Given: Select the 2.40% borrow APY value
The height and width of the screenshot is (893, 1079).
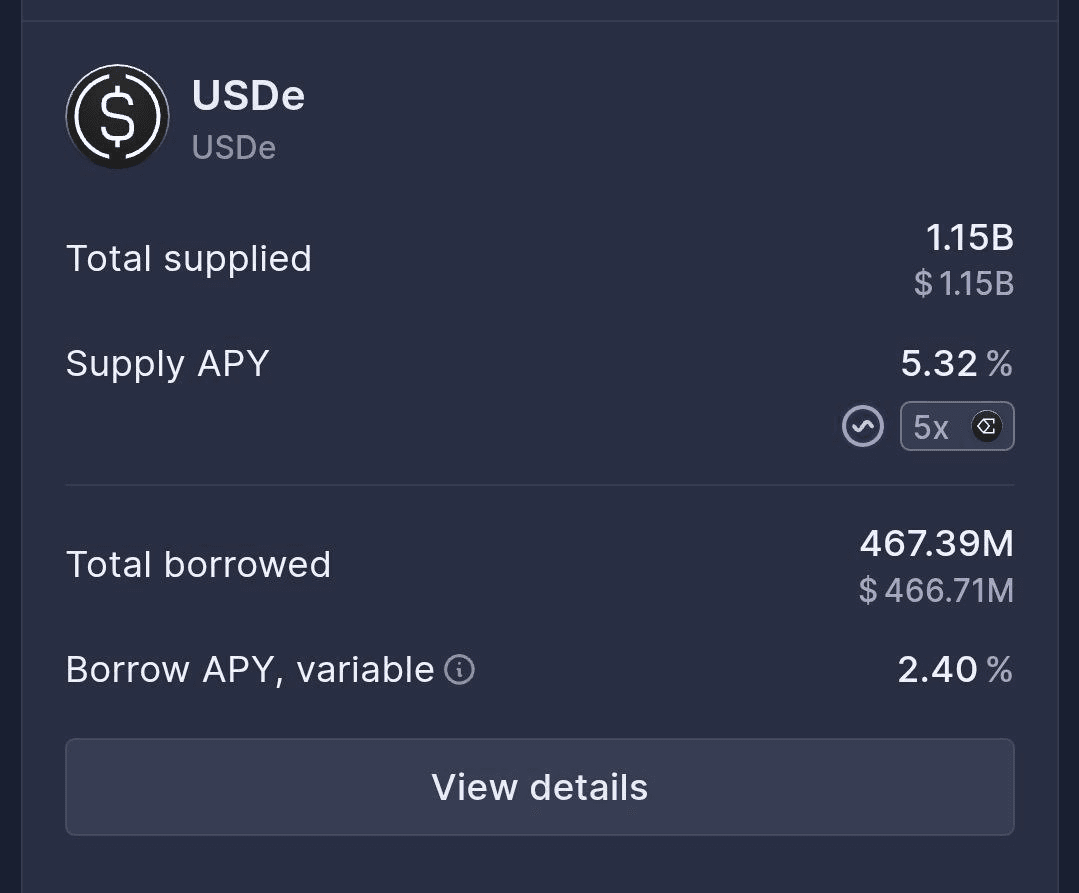Looking at the screenshot, I should click(937, 669).
